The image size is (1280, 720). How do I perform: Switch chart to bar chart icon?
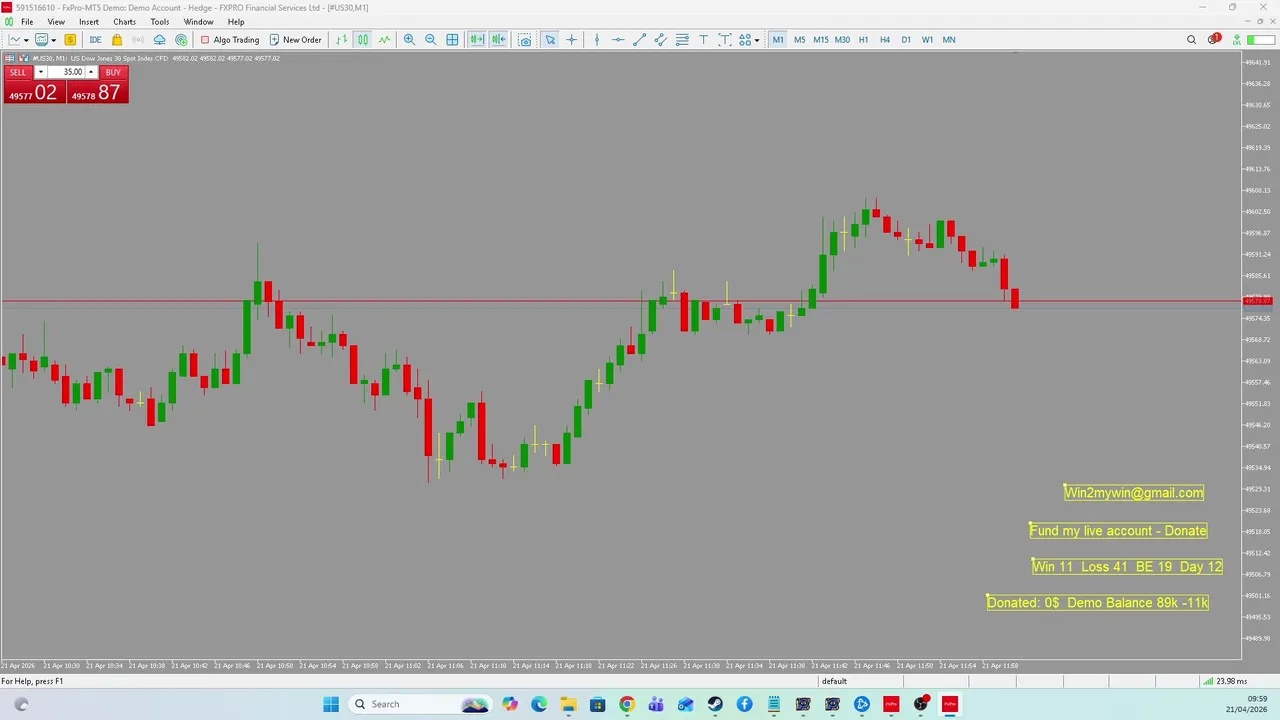click(x=342, y=40)
